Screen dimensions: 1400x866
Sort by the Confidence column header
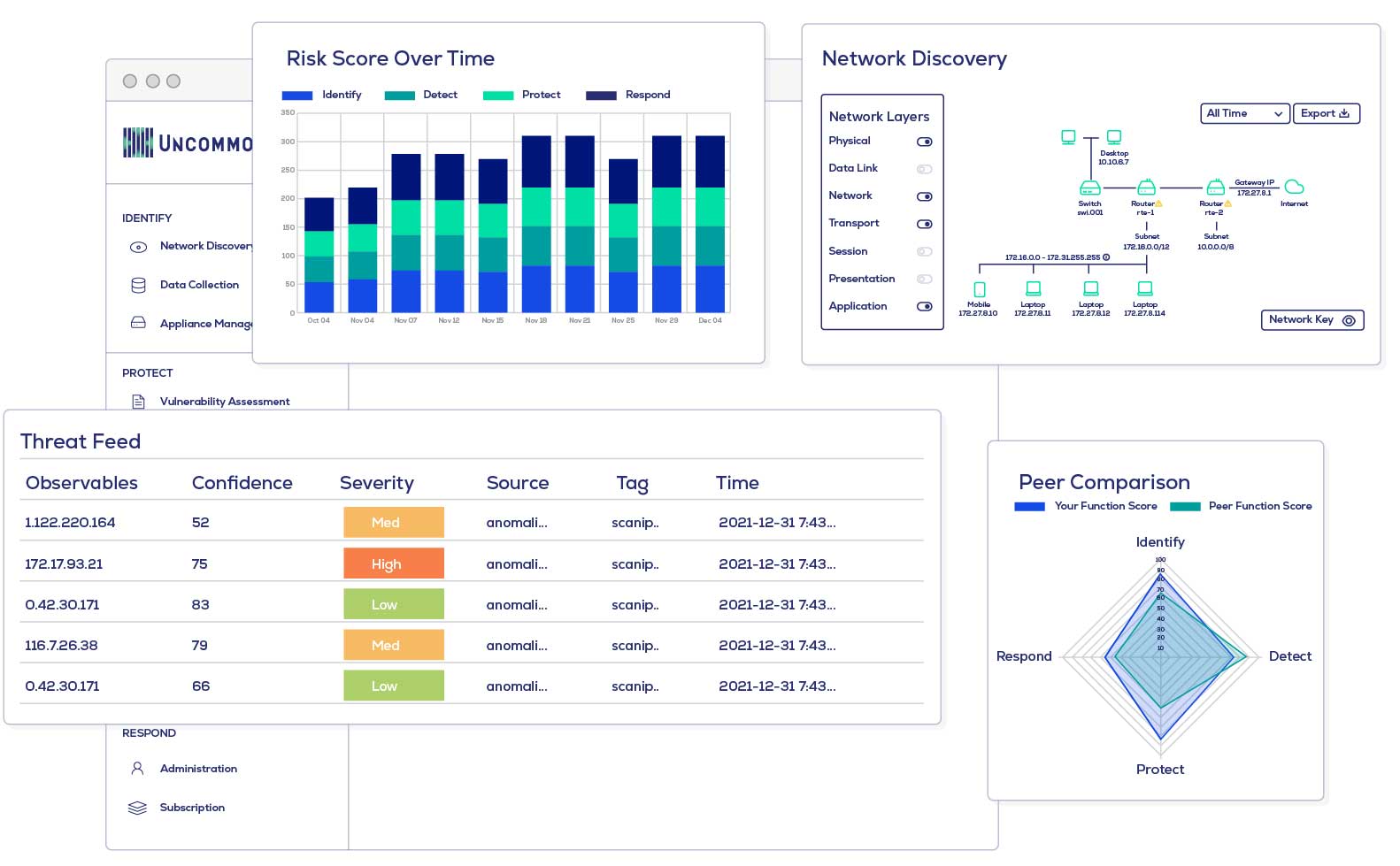(242, 483)
